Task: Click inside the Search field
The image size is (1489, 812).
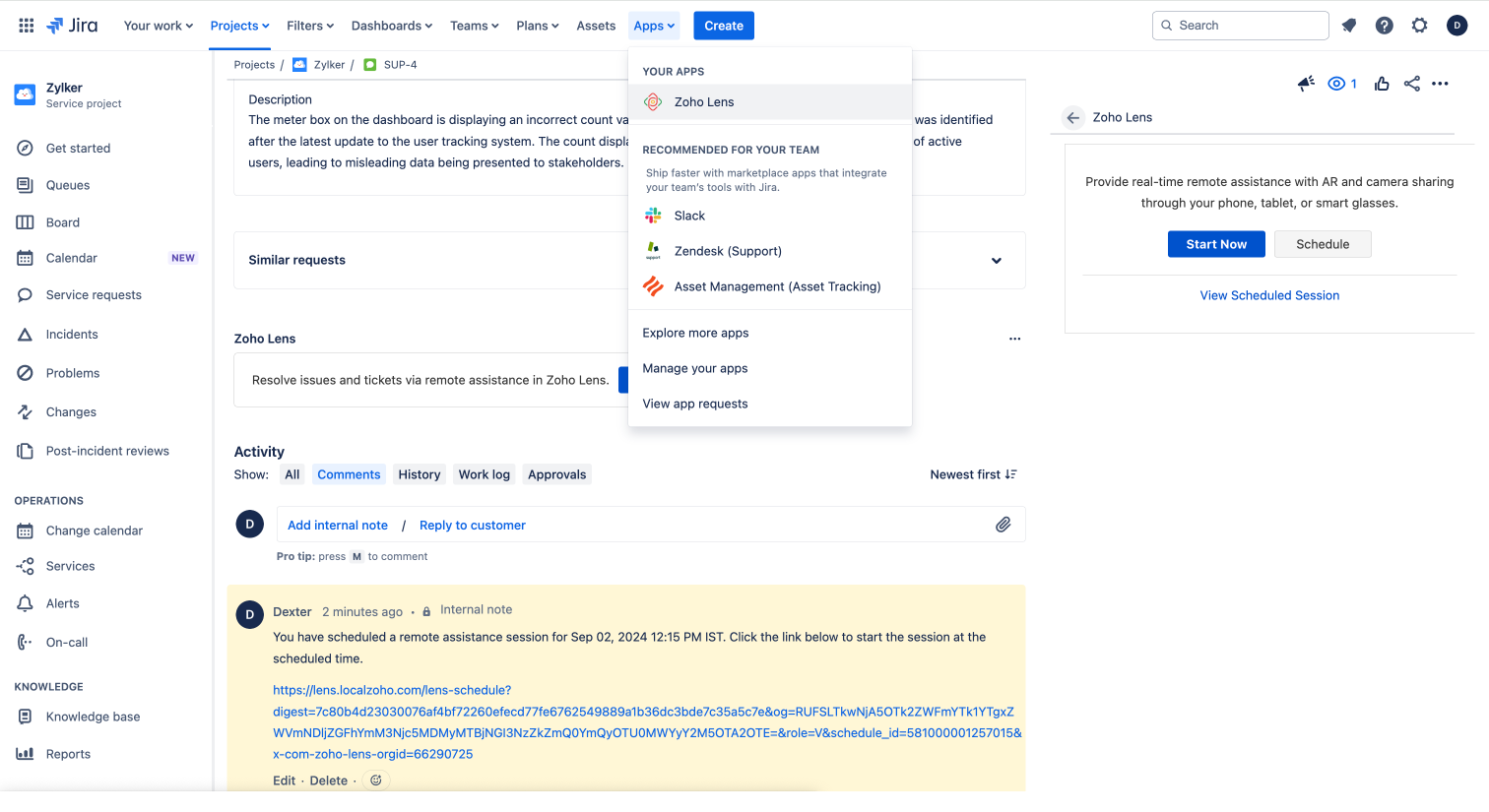Action: point(1241,26)
